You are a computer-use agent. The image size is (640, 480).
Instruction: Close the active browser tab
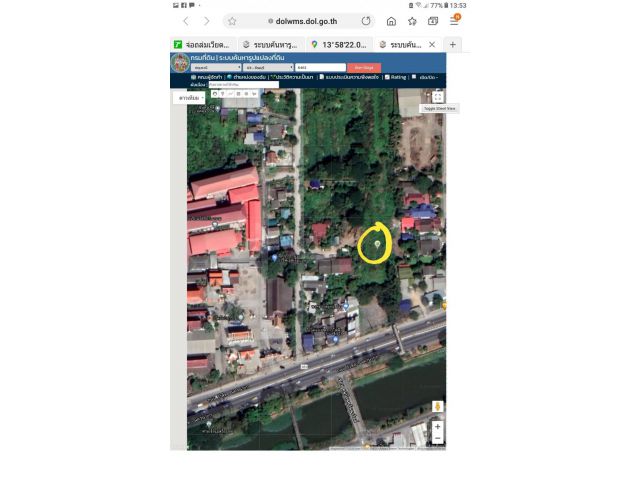click(x=432, y=44)
